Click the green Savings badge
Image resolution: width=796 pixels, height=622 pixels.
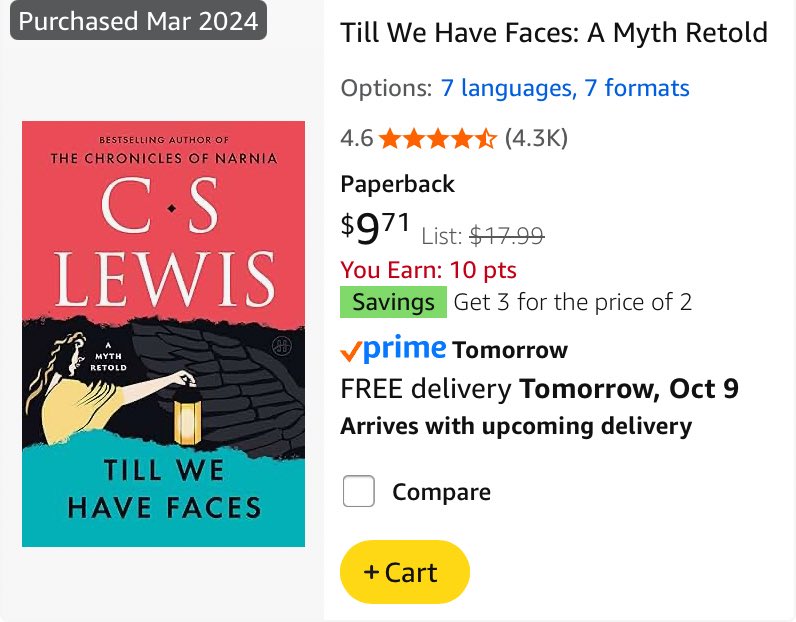click(393, 302)
